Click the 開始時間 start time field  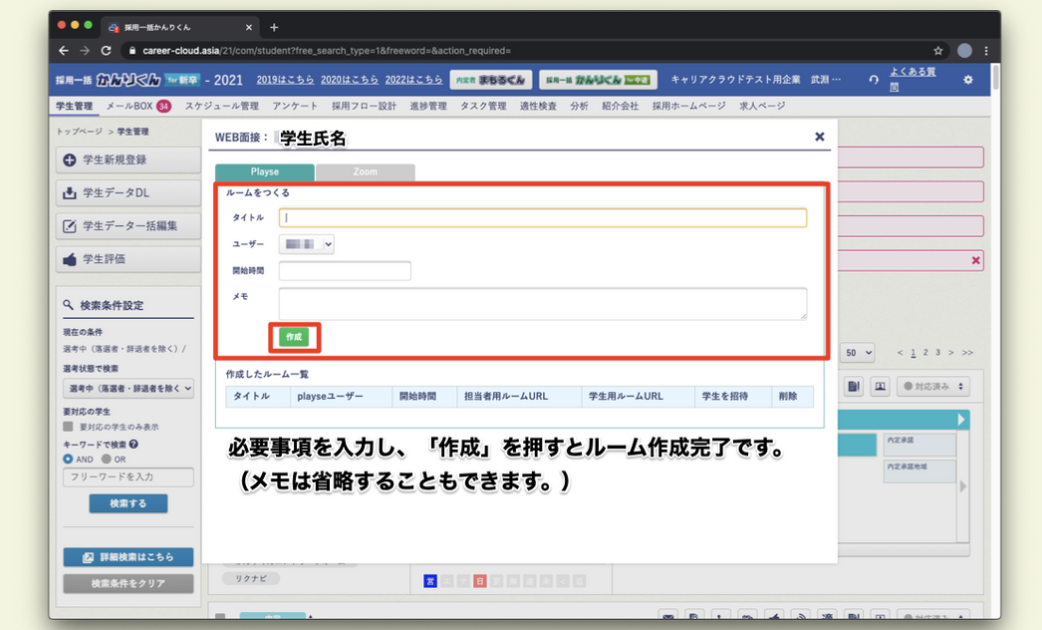point(345,270)
